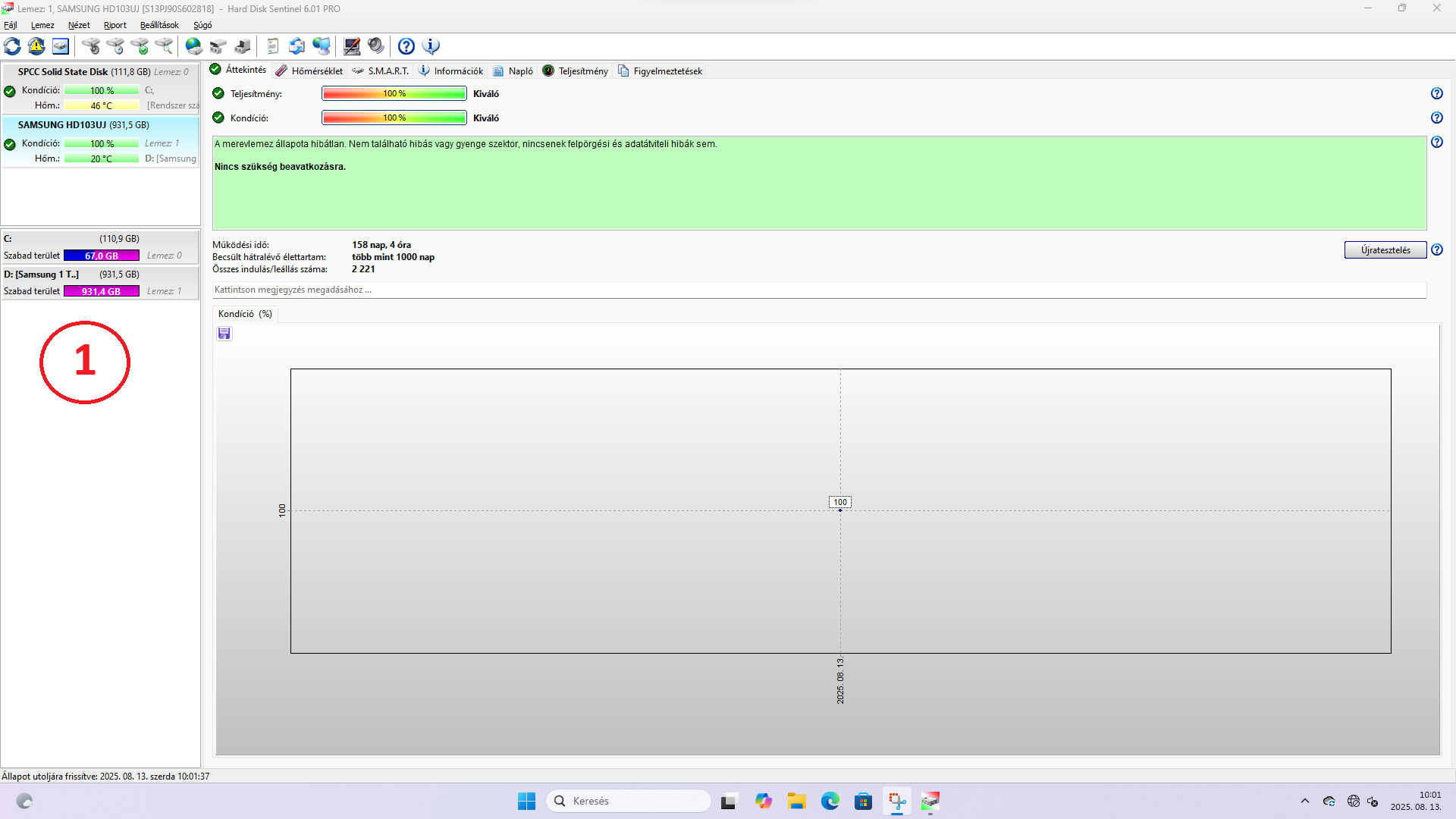Click the speaker sound toolbar icon
This screenshot has height=819, width=1456.
(x=376, y=46)
